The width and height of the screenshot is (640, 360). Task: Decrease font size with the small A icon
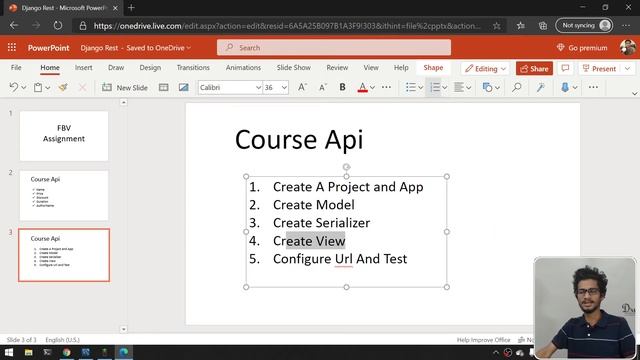click(x=322, y=87)
